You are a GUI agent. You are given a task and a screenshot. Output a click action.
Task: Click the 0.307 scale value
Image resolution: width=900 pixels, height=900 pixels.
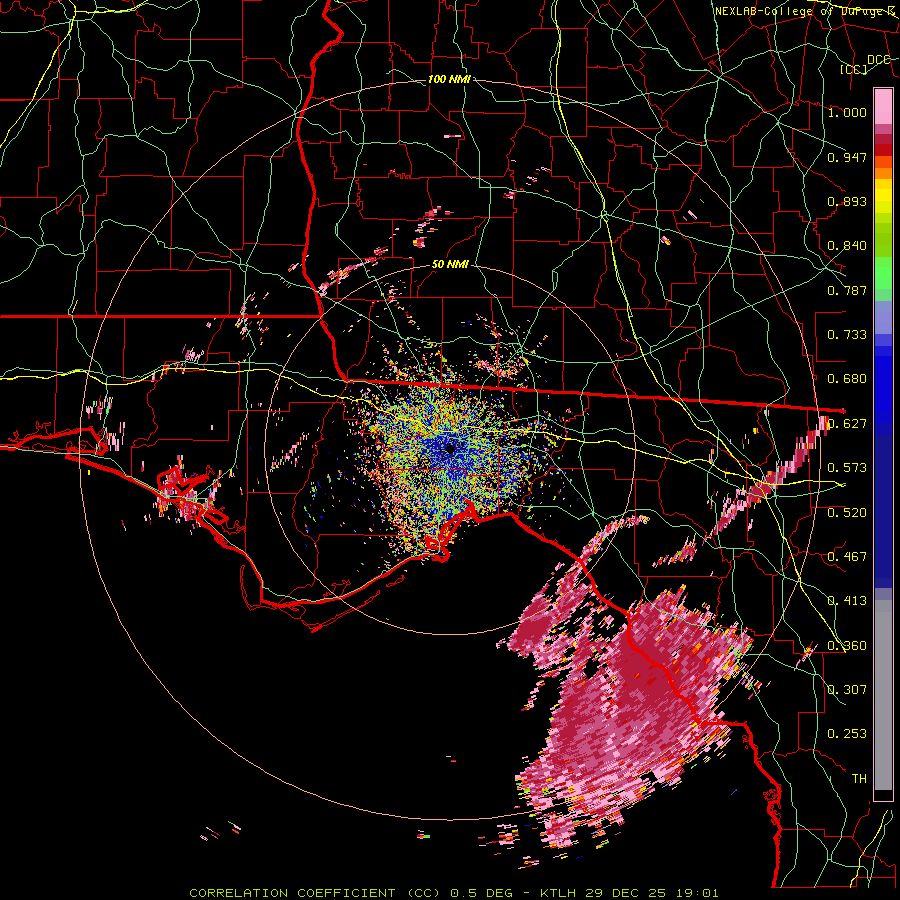coord(847,690)
